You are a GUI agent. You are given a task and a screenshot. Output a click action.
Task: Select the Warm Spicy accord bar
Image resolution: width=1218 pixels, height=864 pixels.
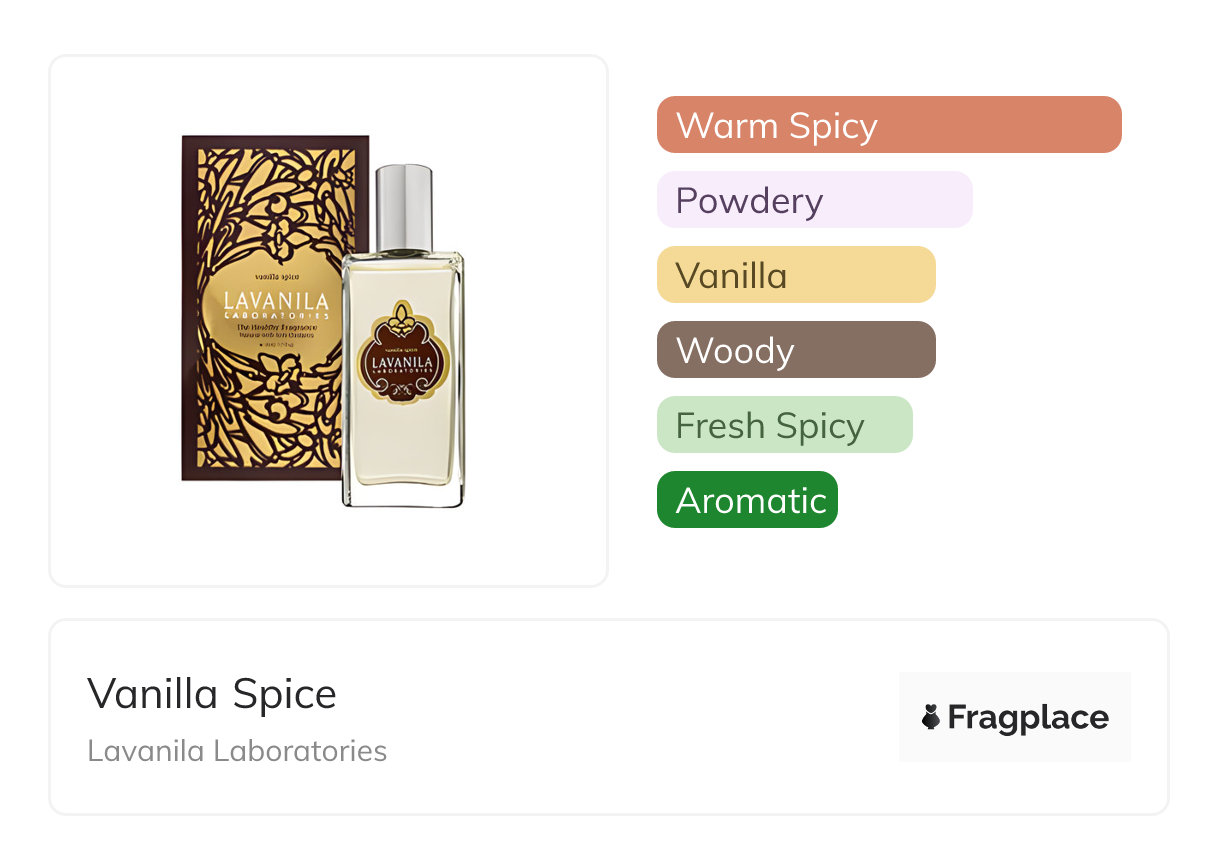[889, 125]
